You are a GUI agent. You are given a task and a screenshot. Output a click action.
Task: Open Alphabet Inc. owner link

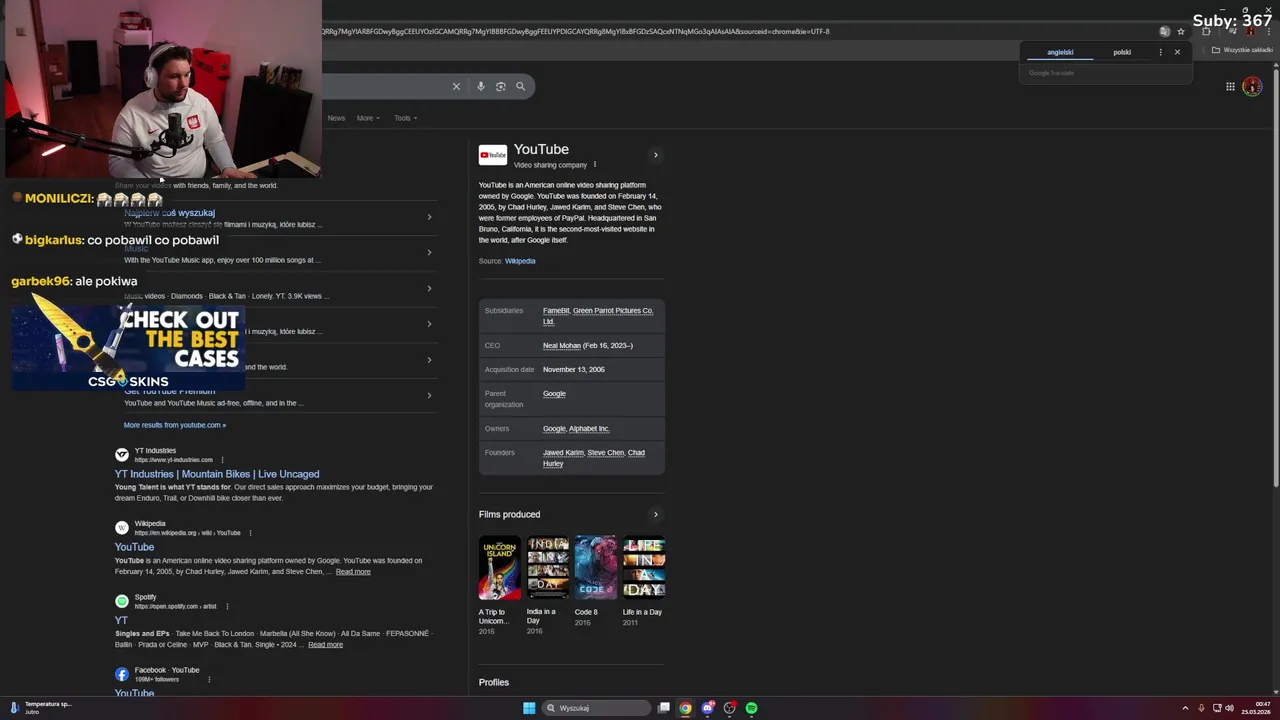[x=590, y=428]
